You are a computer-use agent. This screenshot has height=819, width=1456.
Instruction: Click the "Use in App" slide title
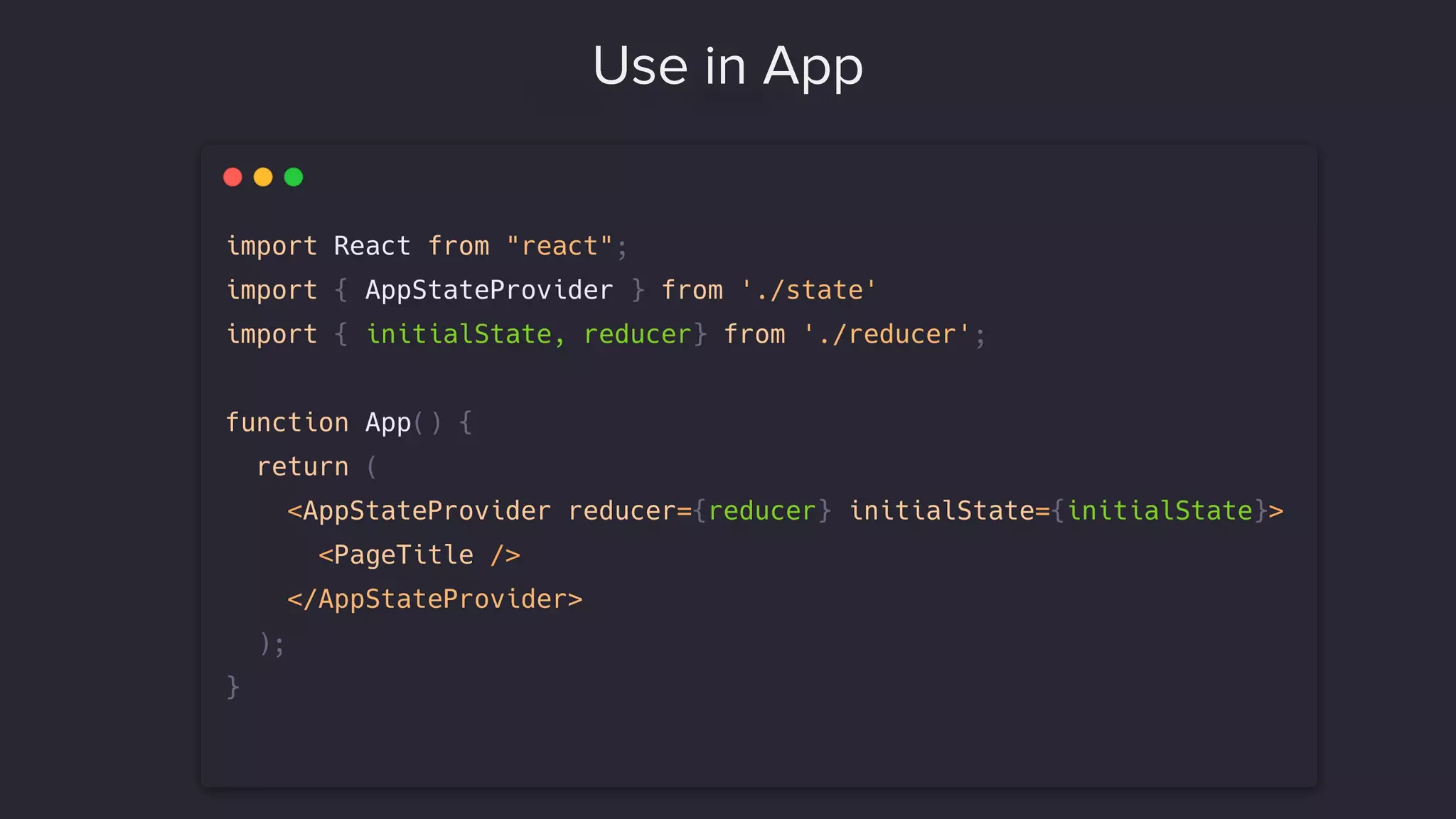[728, 66]
